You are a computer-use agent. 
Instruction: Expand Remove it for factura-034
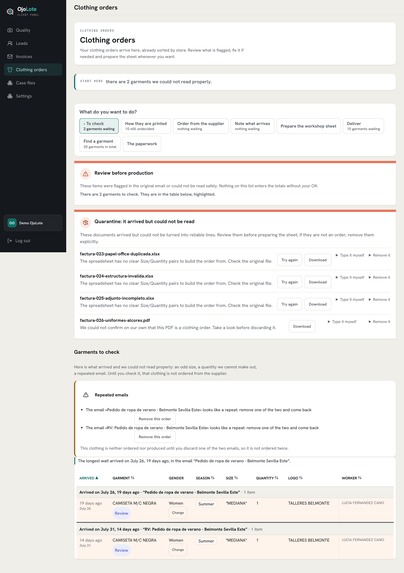379,277
